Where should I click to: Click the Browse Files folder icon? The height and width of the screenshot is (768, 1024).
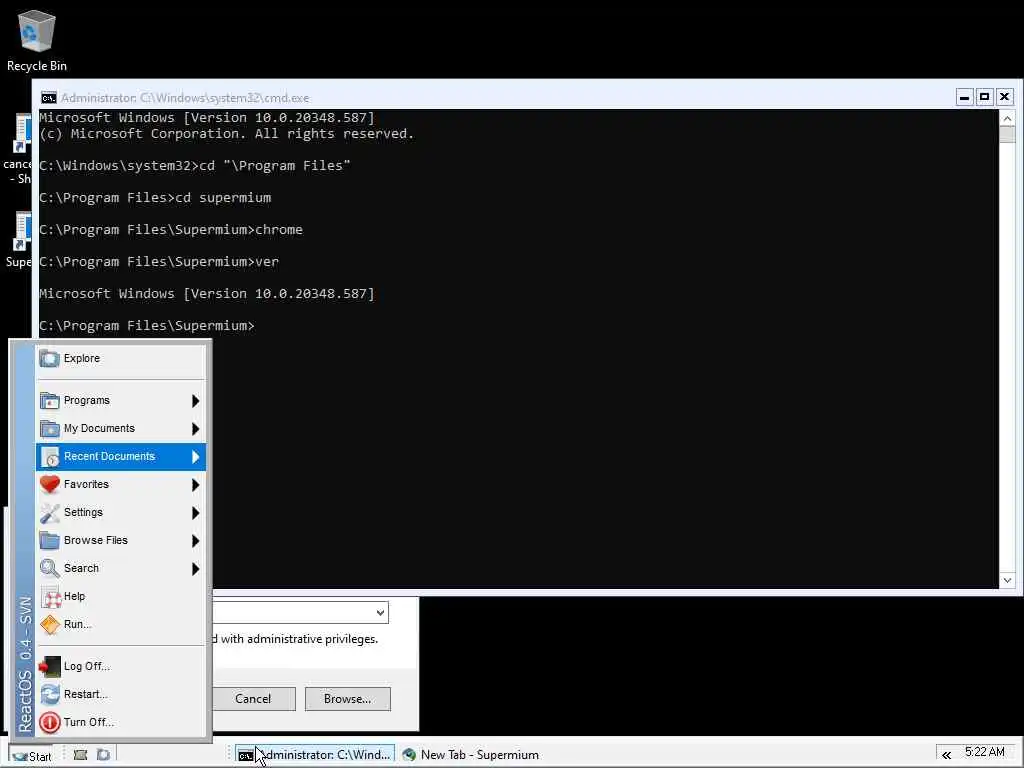[x=50, y=541]
